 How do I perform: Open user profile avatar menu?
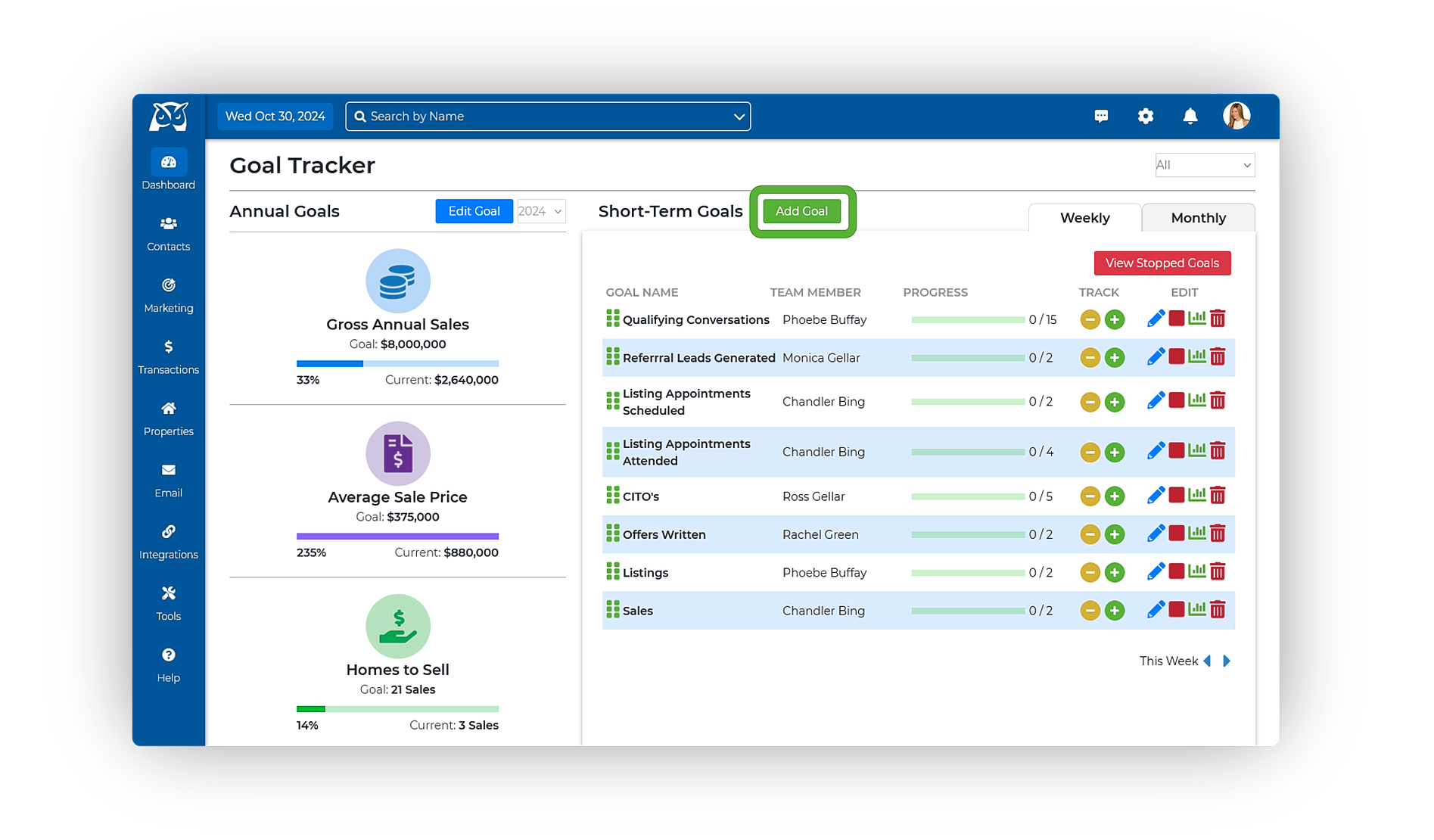1236,116
